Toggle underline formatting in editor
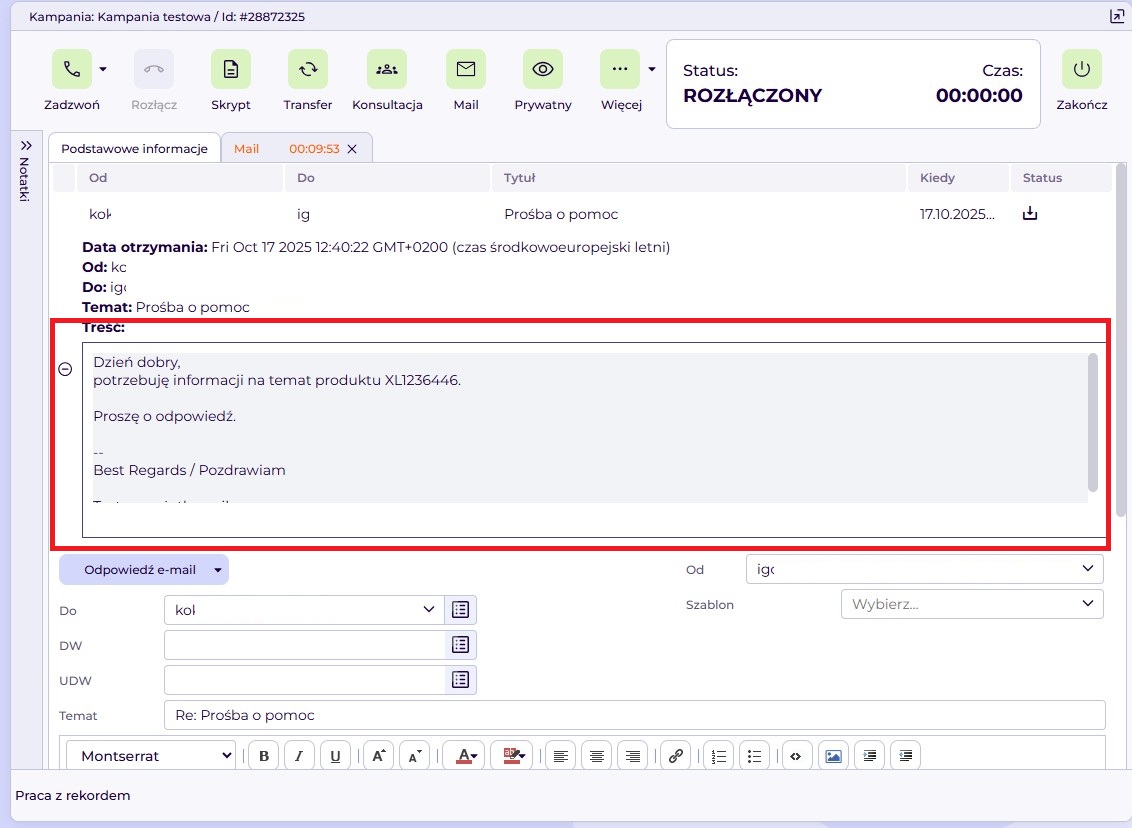1132x828 pixels. 335,756
